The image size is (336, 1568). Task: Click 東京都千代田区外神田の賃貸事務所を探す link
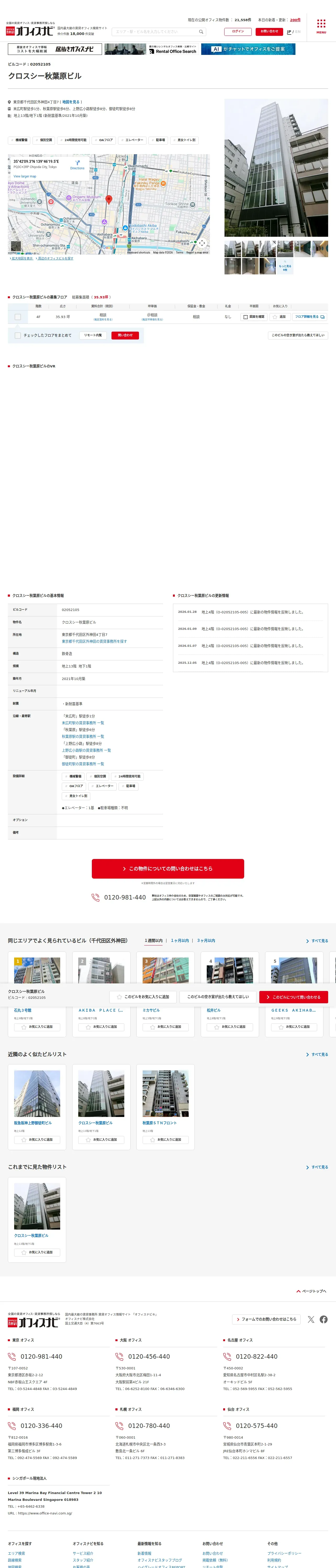[94, 642]
